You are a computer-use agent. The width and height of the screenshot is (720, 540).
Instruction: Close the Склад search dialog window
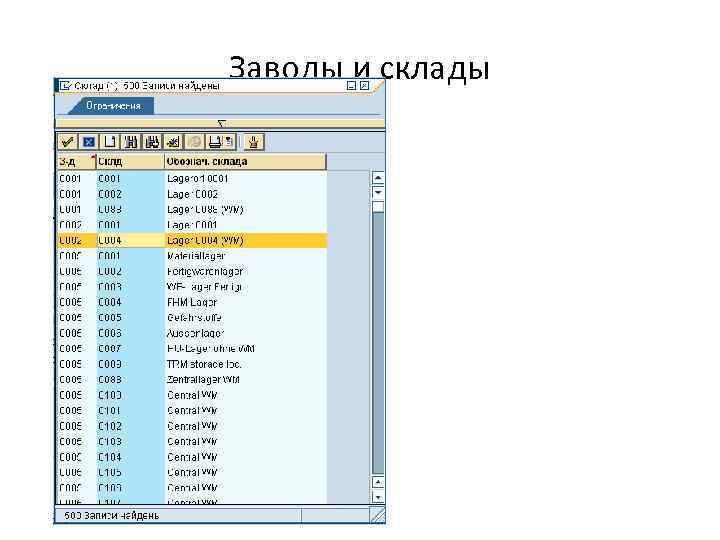click(x=364, y=86)
